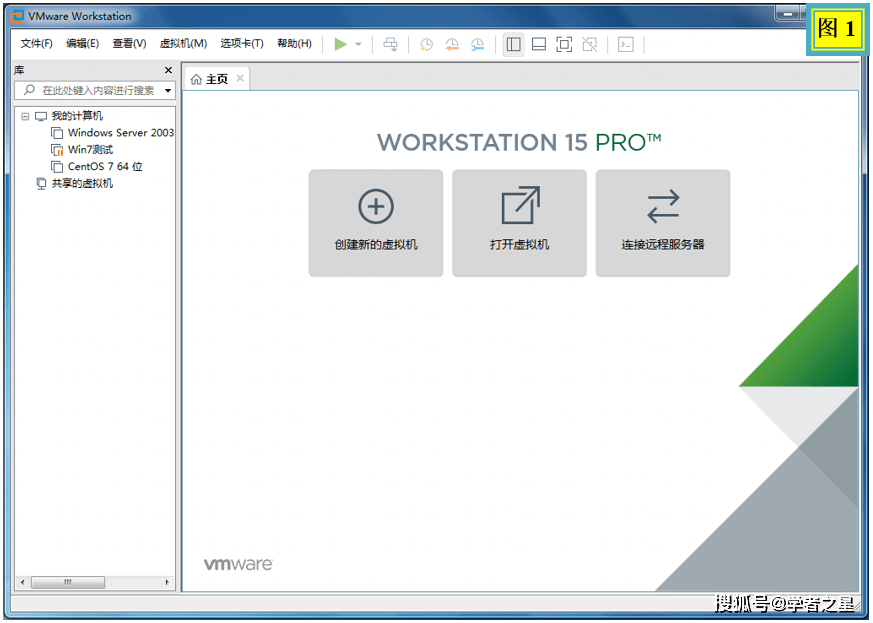The width and height of the screenshot is (873, 623).
Task: Open the console view icon
Action: click(x=626, y=45)
